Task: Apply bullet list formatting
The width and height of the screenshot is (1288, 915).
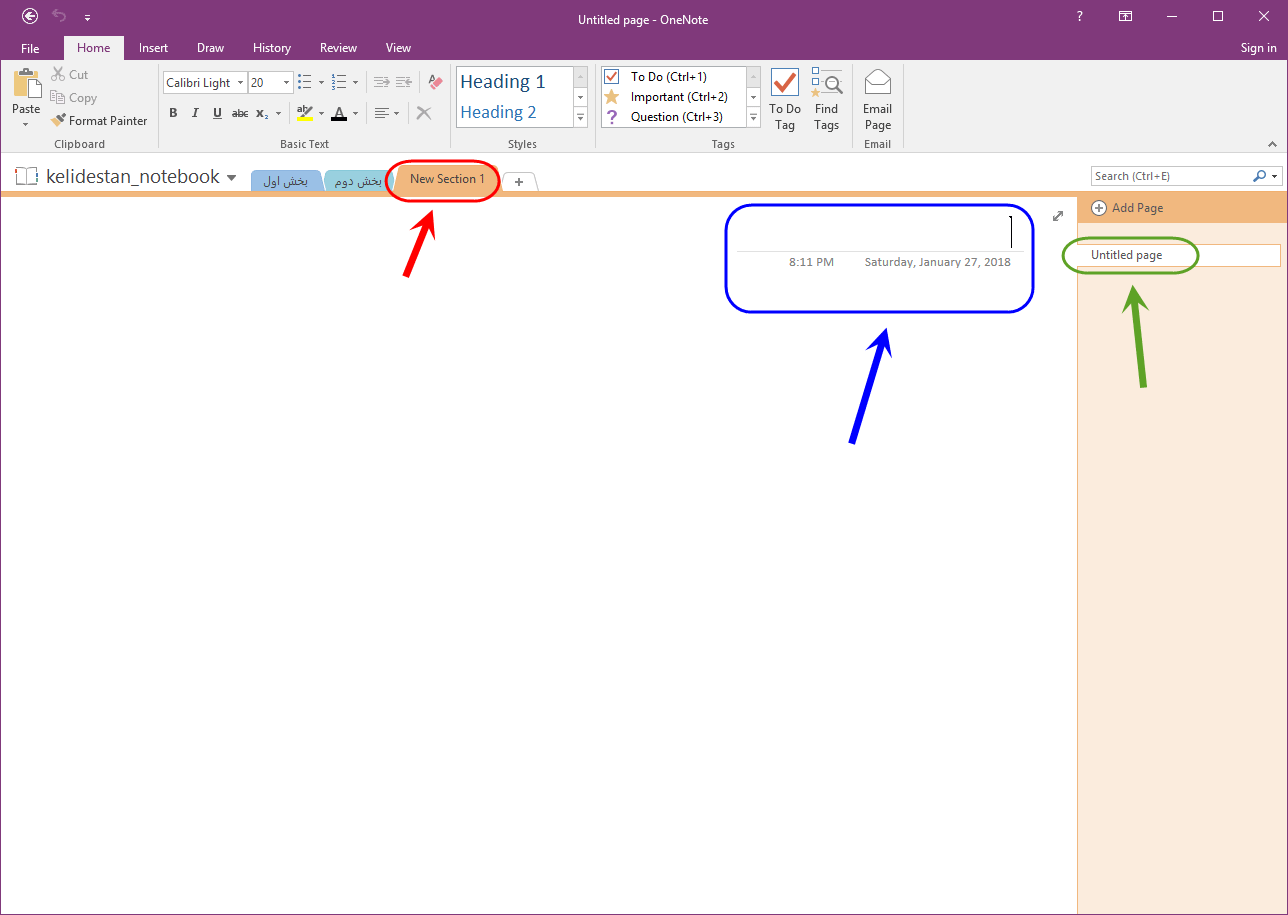Action: 305,83
